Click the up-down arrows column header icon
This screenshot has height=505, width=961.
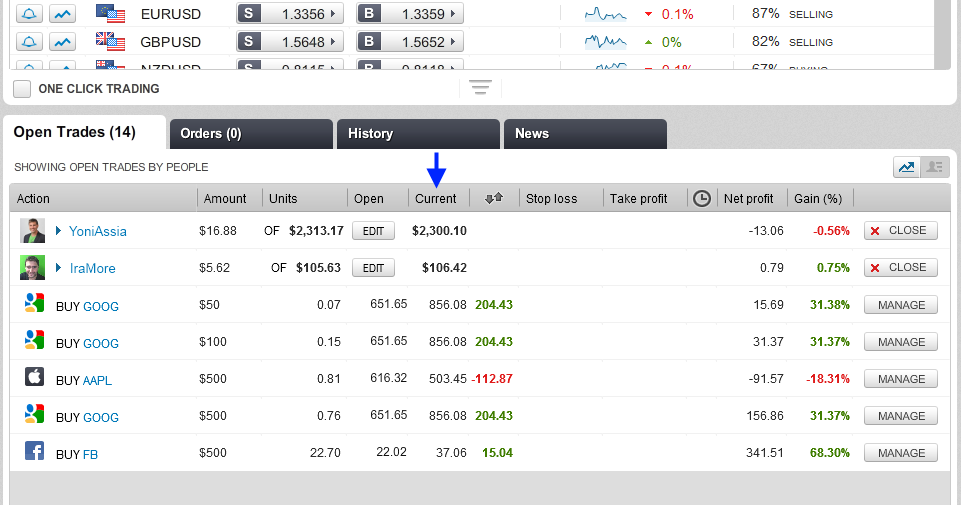pos(494,198)
